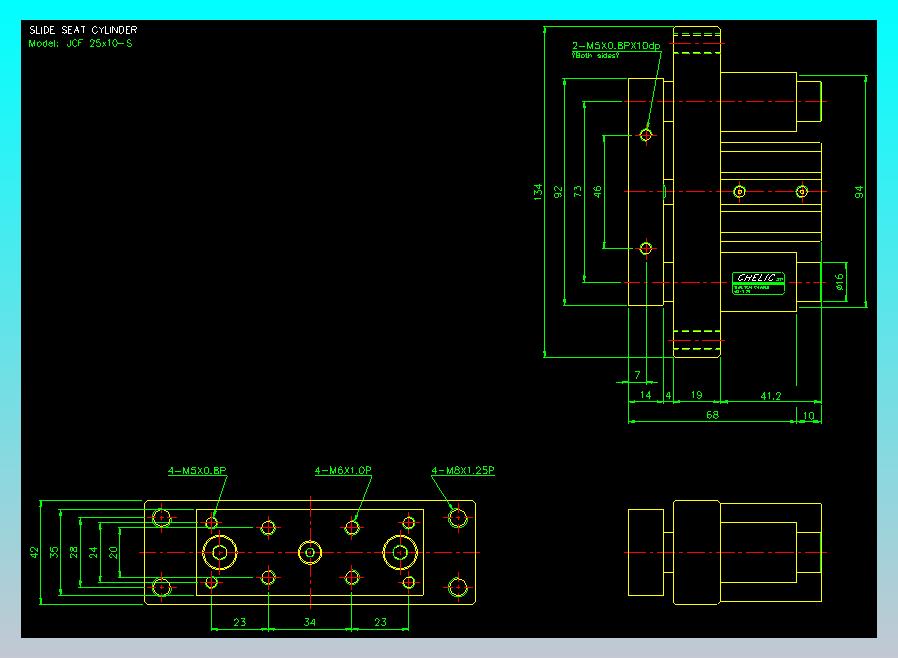898x658 pixels.
Task: Select the 46 hole spacing dimension
Action: [597, 190]
